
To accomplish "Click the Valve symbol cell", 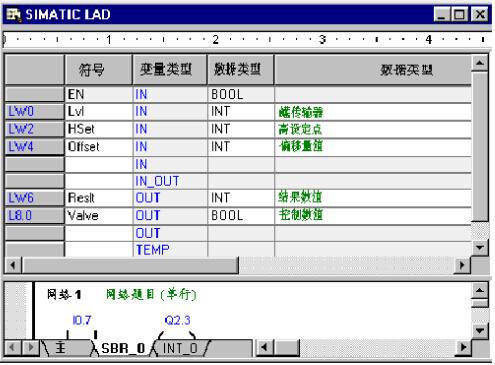I will click(99, 216).
